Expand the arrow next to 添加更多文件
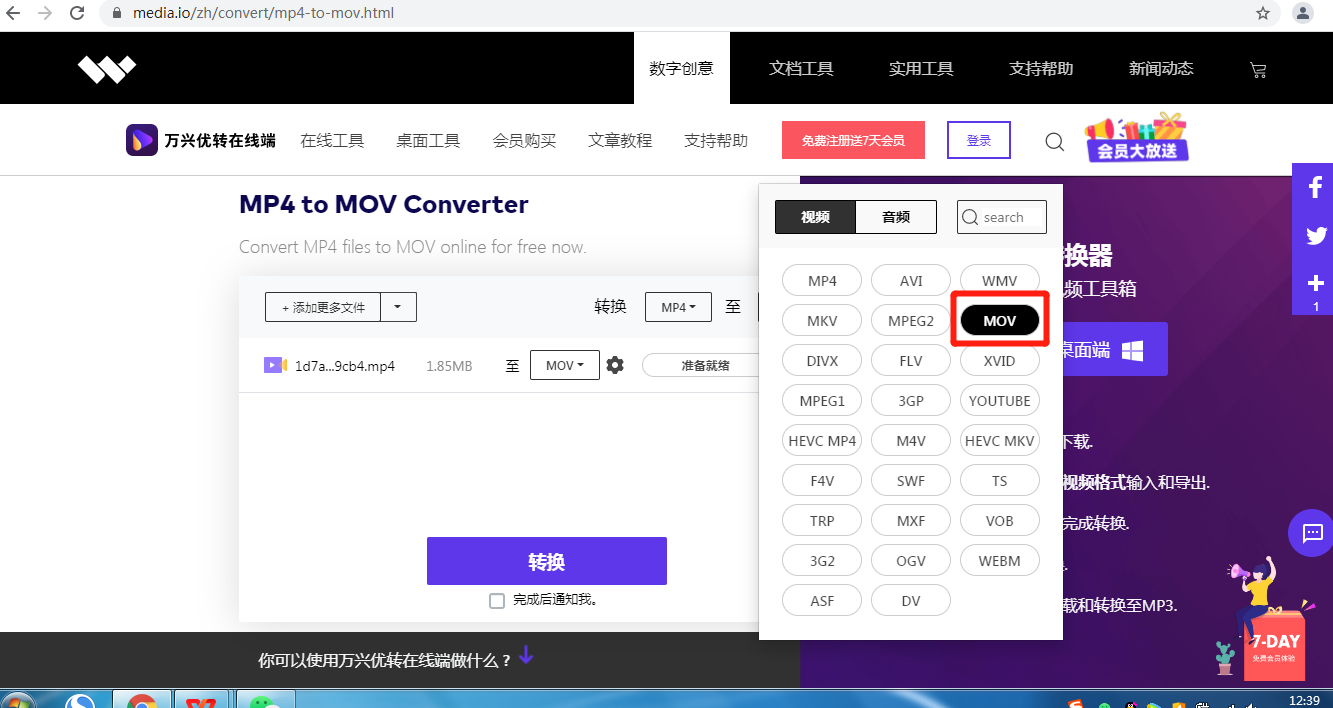Image resolution: width=1333 pixels, height=708 pixels. tap(399, 307)
